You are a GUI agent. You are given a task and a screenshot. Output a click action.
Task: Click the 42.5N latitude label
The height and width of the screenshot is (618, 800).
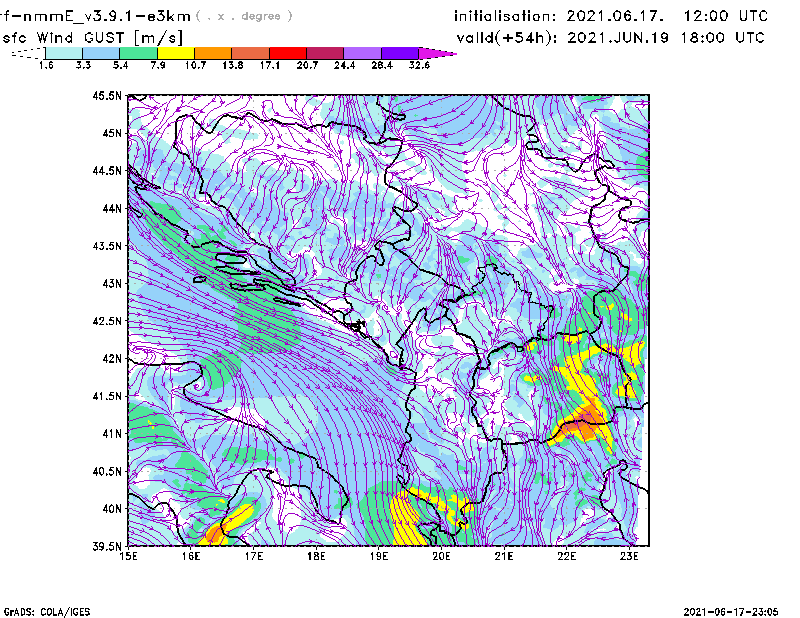point(107,321)
